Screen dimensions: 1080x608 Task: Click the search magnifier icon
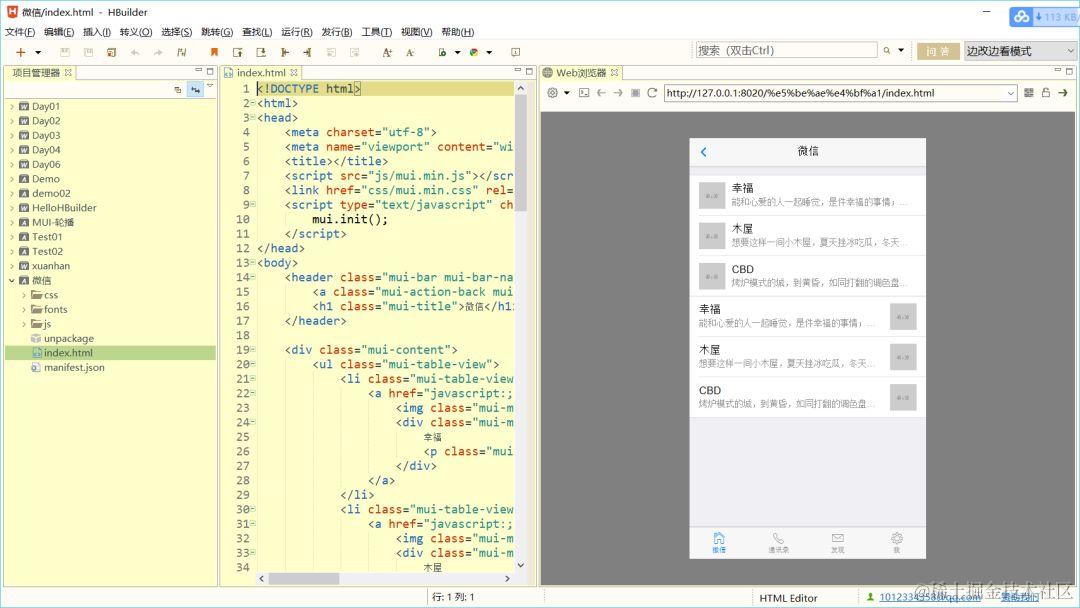887,50
